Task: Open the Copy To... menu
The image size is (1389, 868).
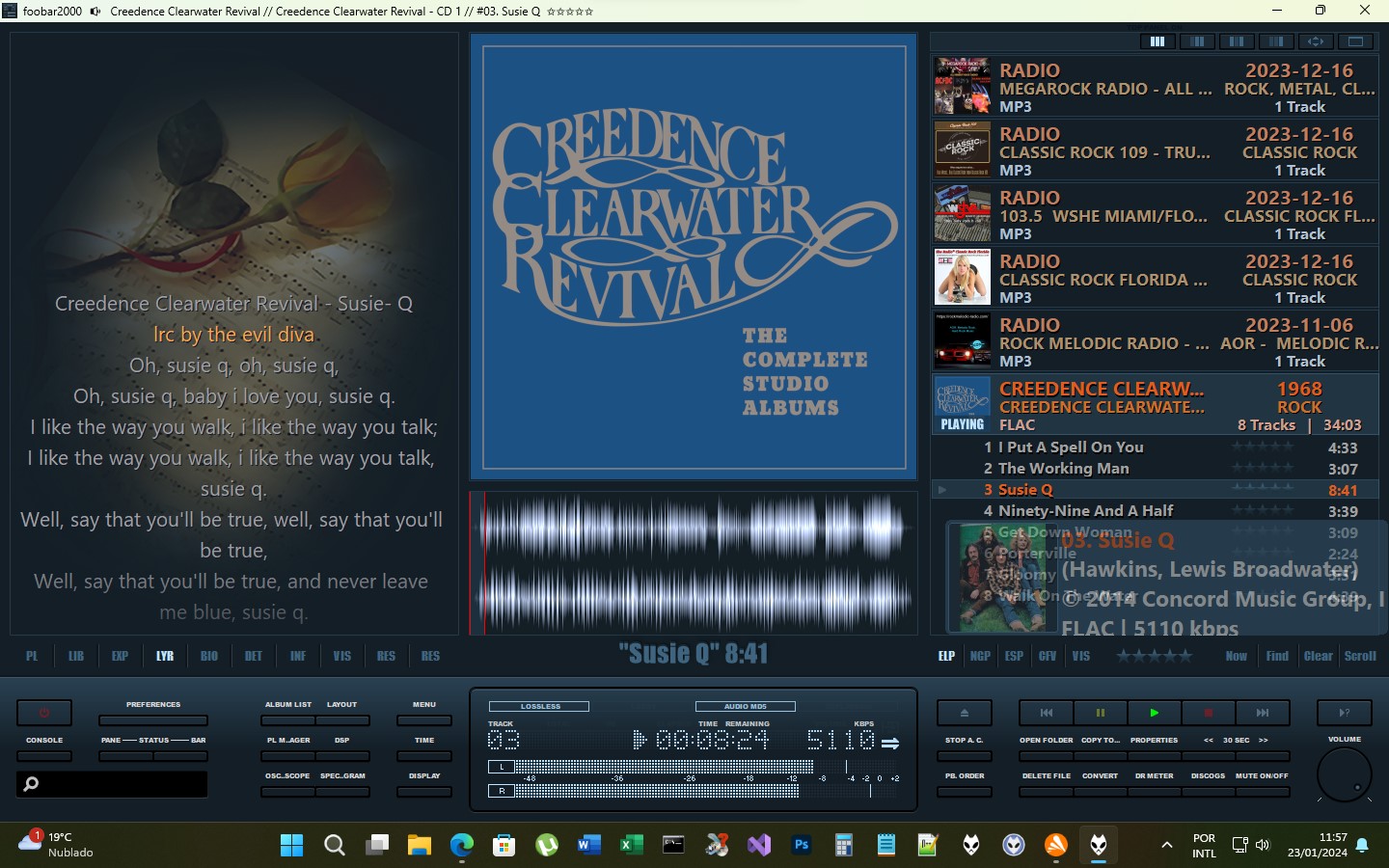Action: point(1100,756)
